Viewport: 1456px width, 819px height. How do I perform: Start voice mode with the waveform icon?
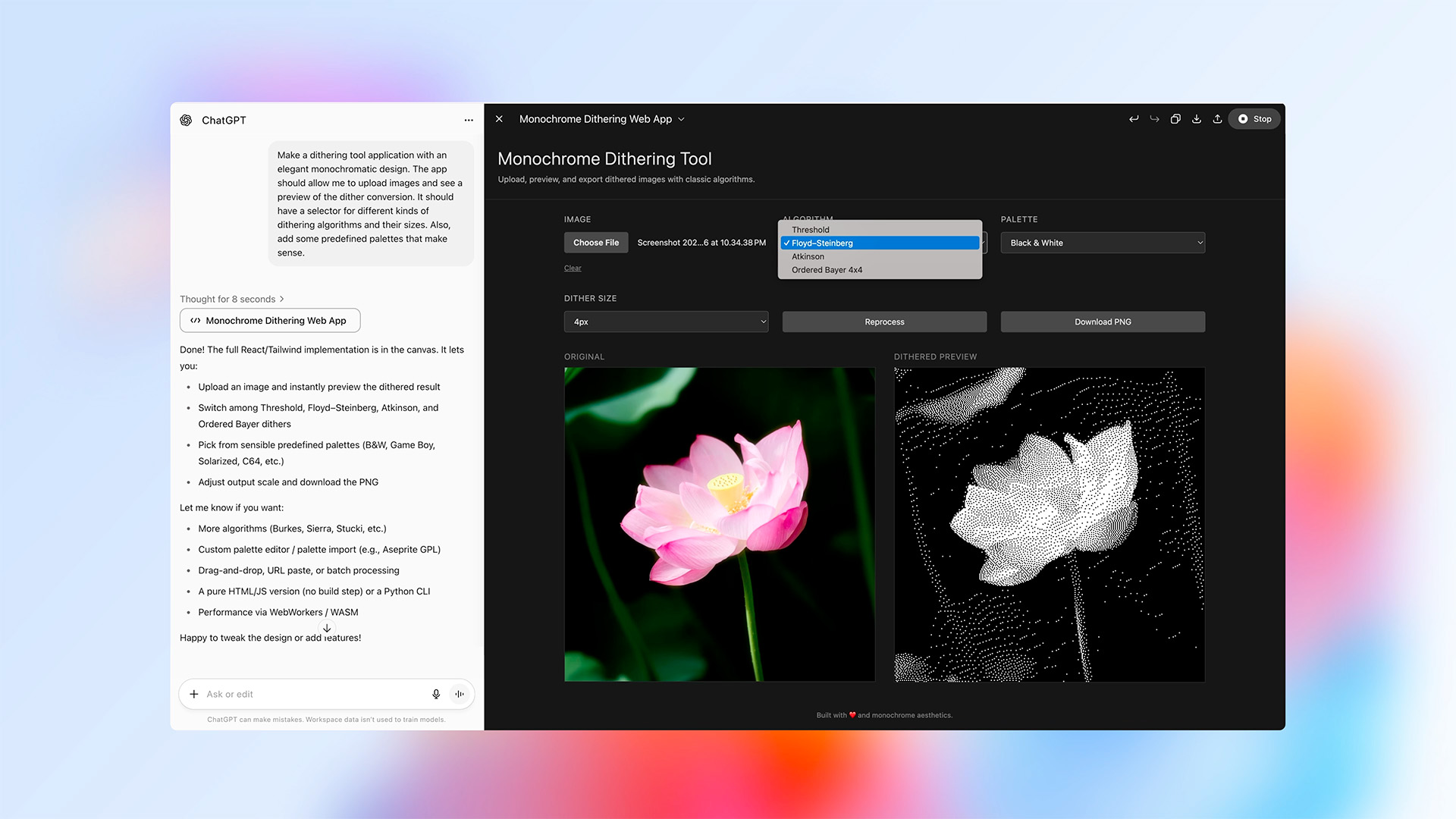pyautogui.click(x=460, y=694)
